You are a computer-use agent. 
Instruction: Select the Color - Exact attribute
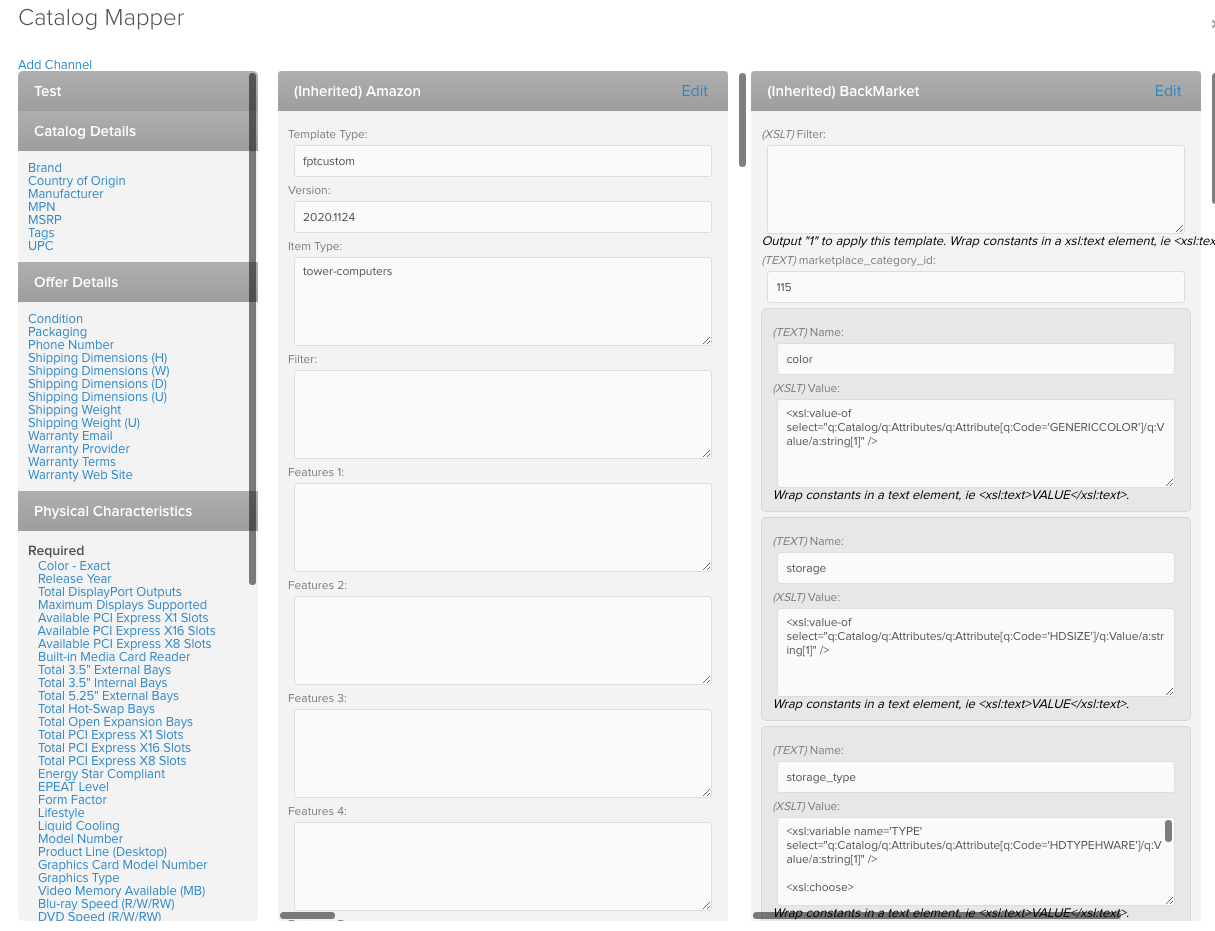click(x=74, y=566)
